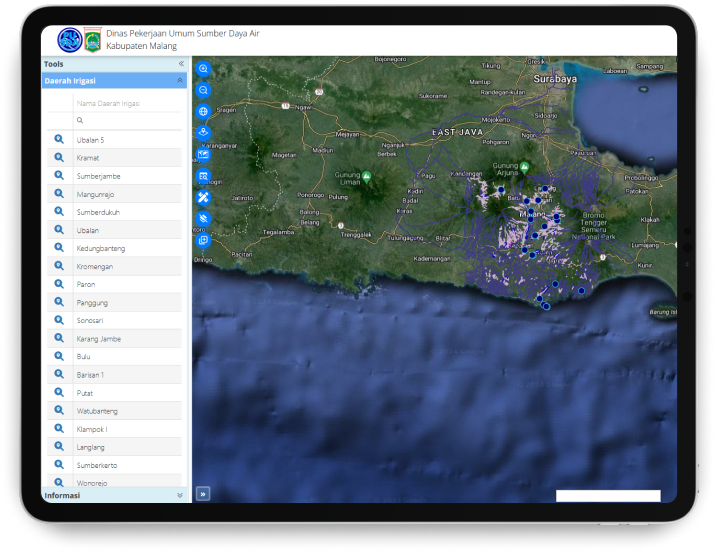The height and width of the screenshot is (552, 716).
Task: Open the overlay layers button at toolbar bottom
Action: (x=204, y=240)
